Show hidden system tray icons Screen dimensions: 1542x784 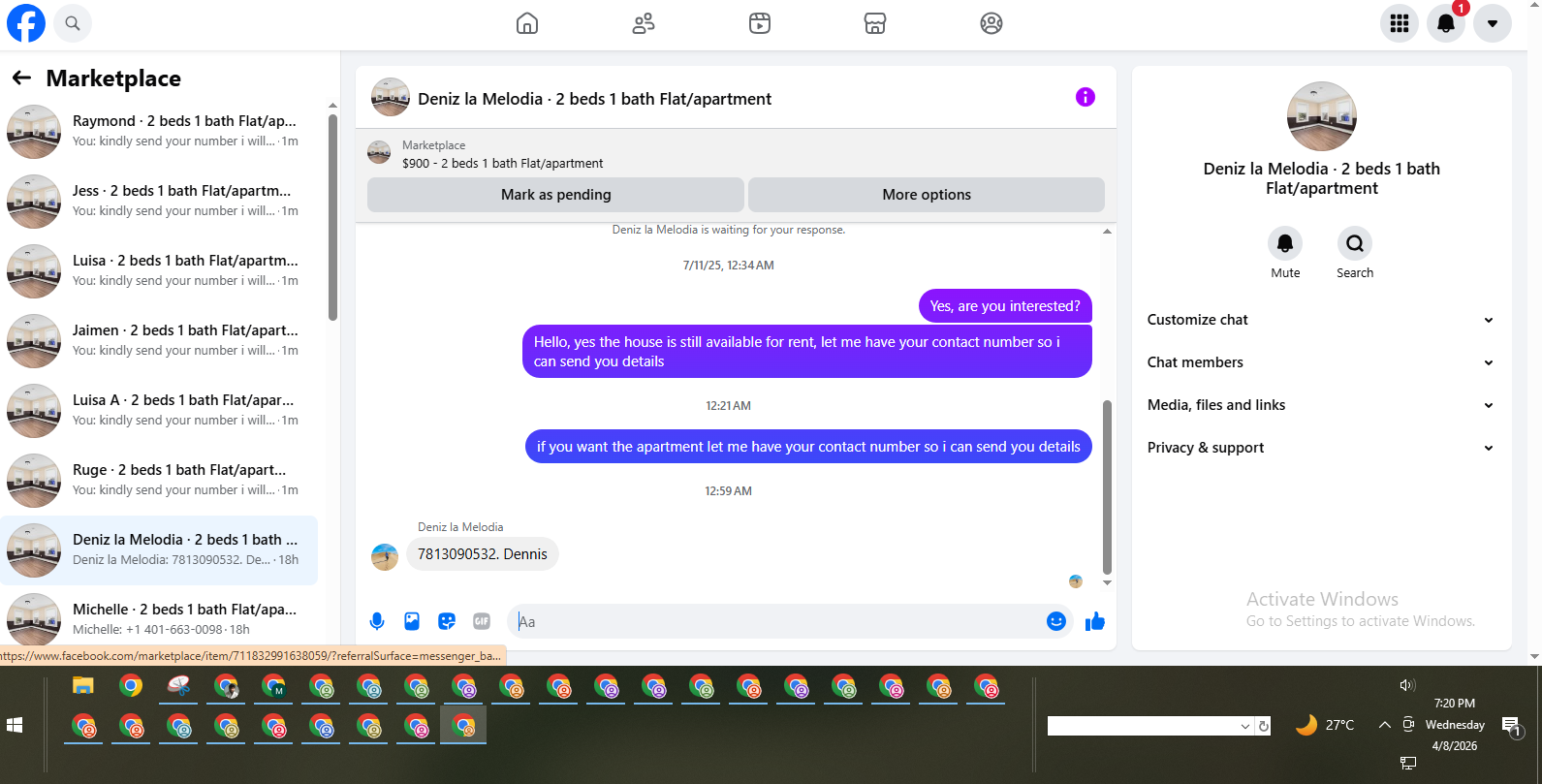click(1385, 725)
